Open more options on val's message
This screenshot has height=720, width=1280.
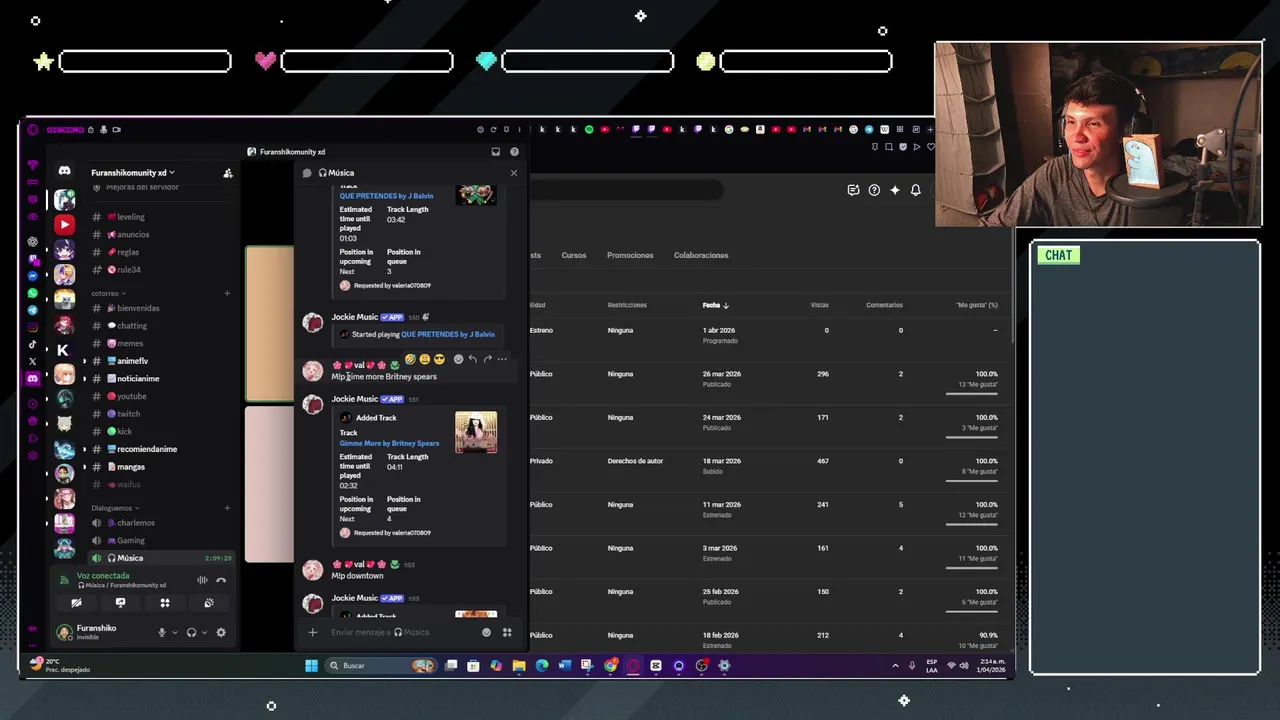tap(502, 359)
